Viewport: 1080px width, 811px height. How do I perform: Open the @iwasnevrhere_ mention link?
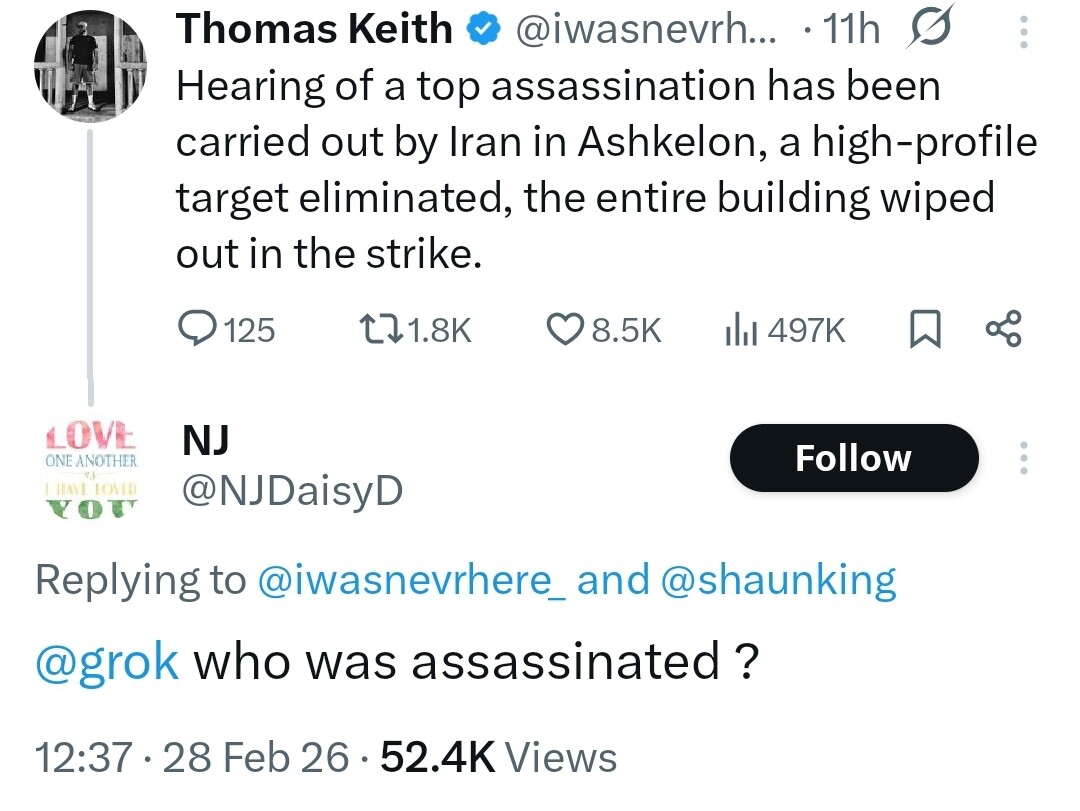[x=413, y=580]
